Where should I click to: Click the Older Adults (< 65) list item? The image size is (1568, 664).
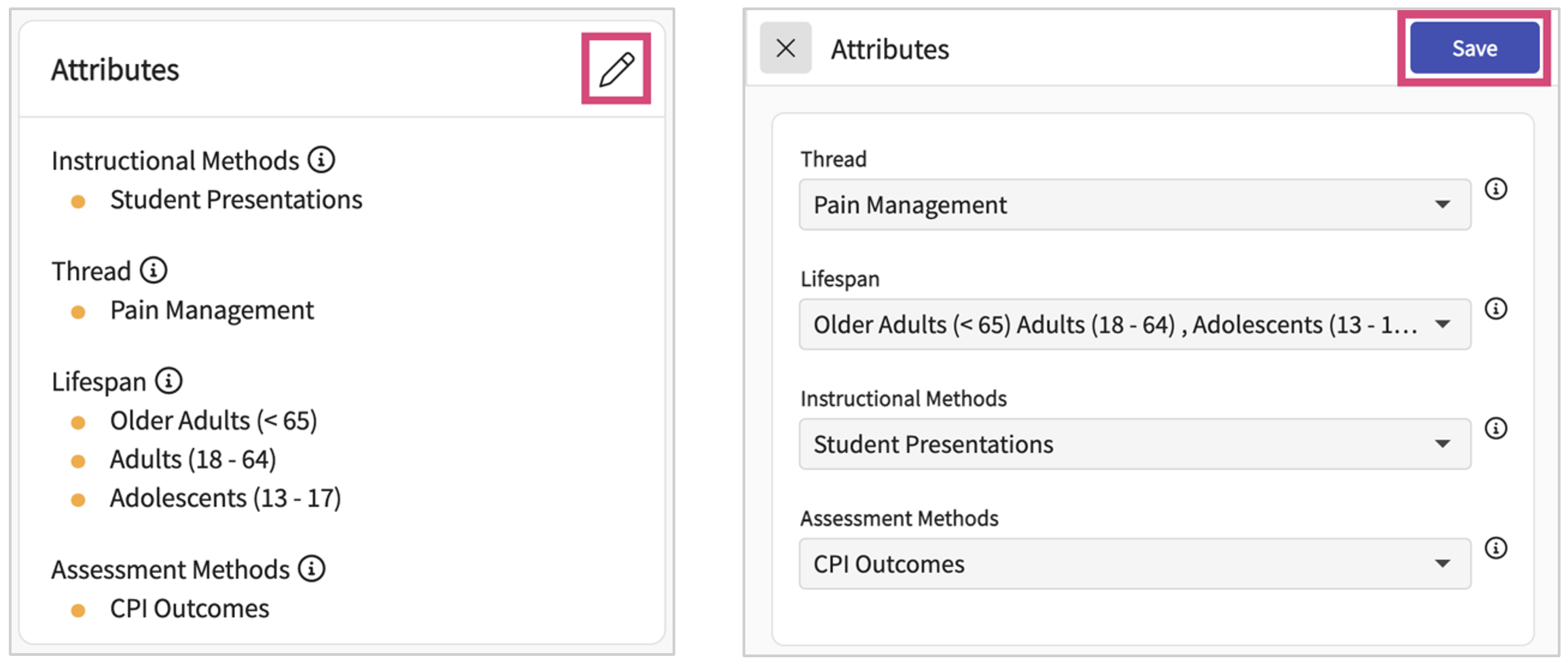click(213, 421)
